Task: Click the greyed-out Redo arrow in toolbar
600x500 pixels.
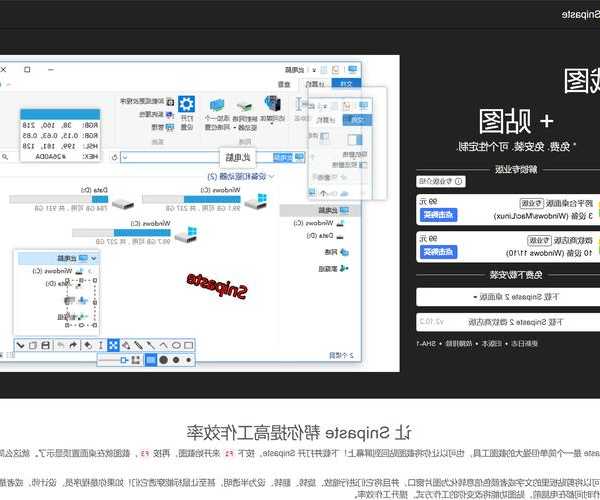Action: coord(60,345)
